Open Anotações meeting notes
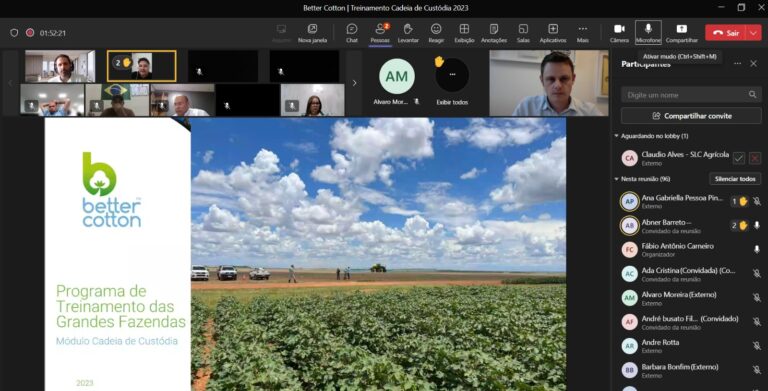Viewport: 768px width, 391px height. pos(494,33)
